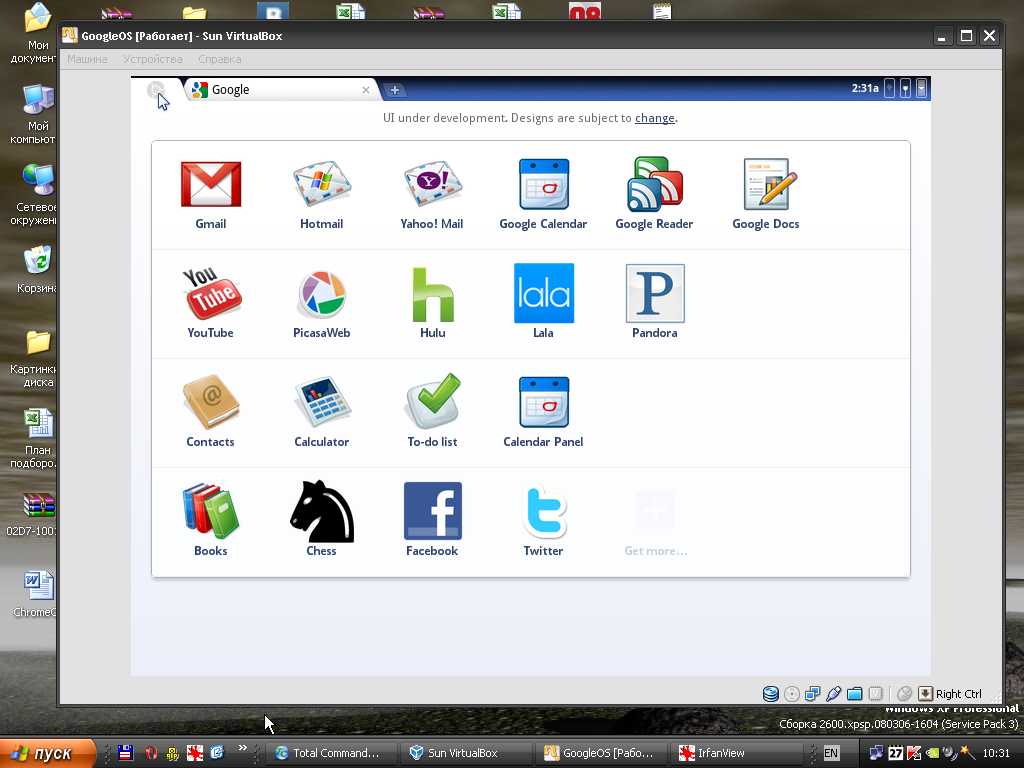Click the 'change' link in the notice

point(654,118)
